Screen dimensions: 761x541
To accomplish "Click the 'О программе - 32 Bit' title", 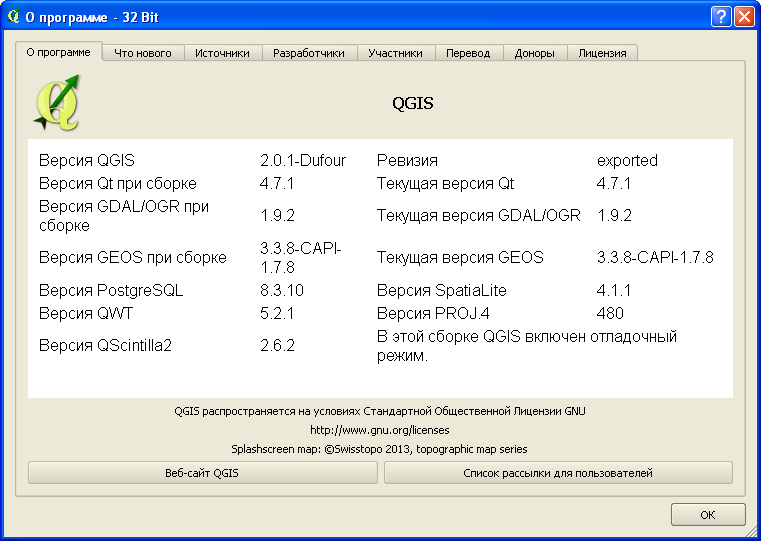I will (x=92, y=17).
